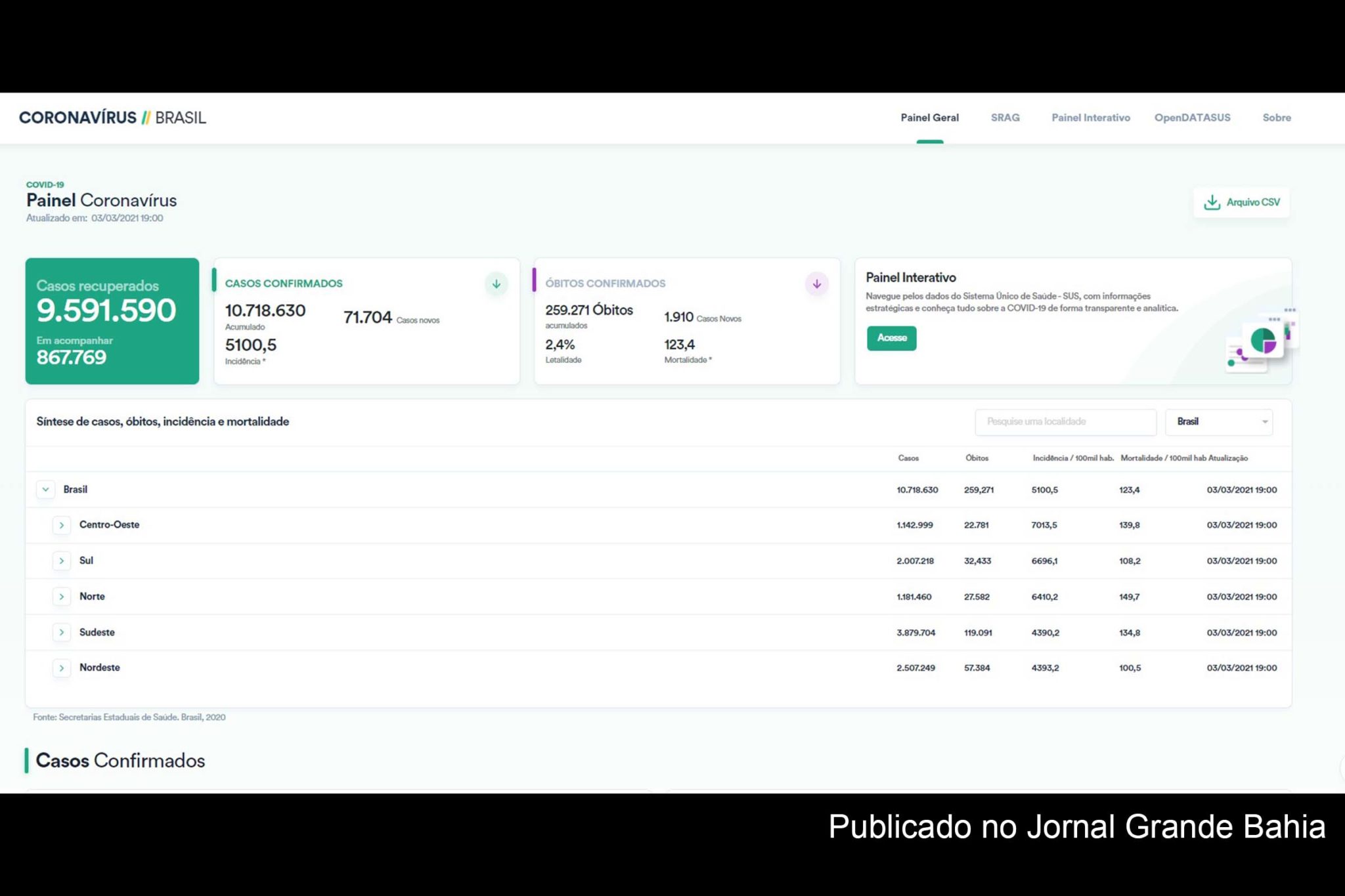Select Sudeste cases value 3.879.704
Screen dimensions: 1345x896
click(x=916, y=633)
